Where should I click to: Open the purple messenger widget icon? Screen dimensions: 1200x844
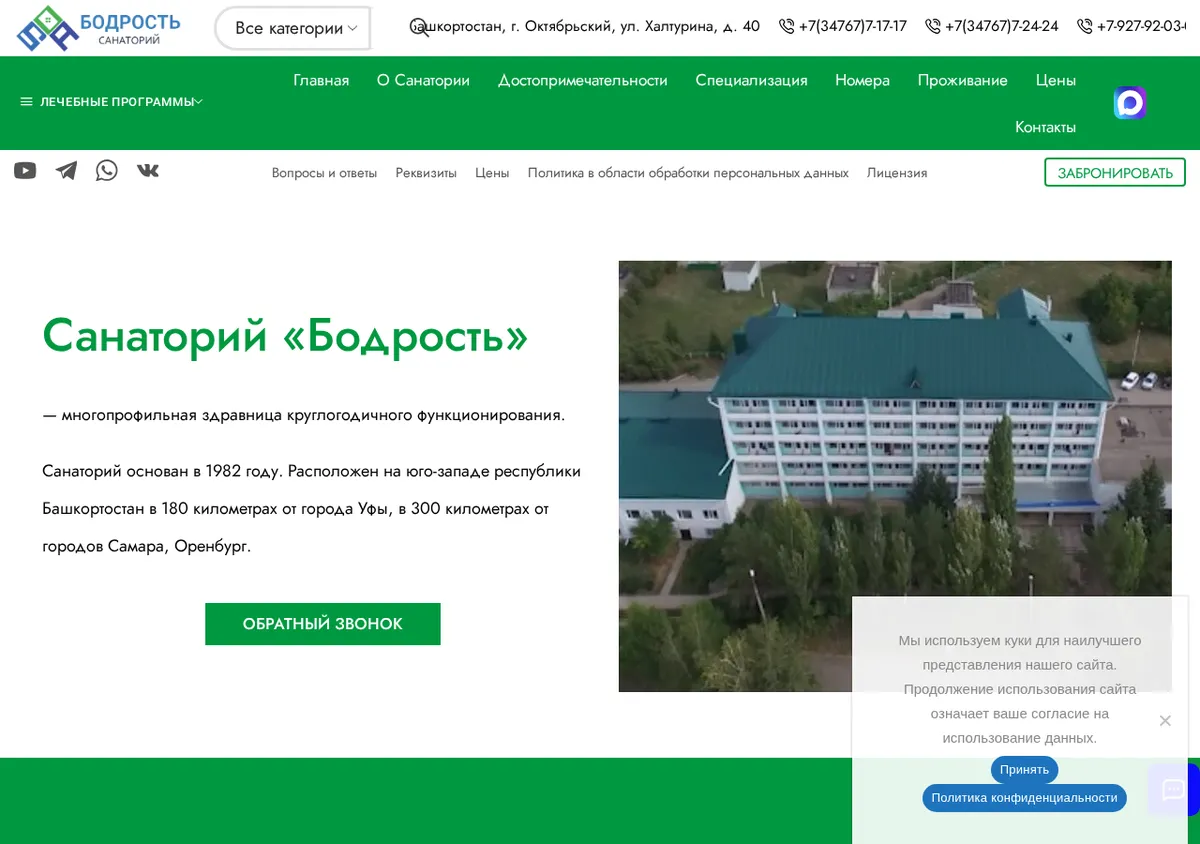[x=1130, y=103]
